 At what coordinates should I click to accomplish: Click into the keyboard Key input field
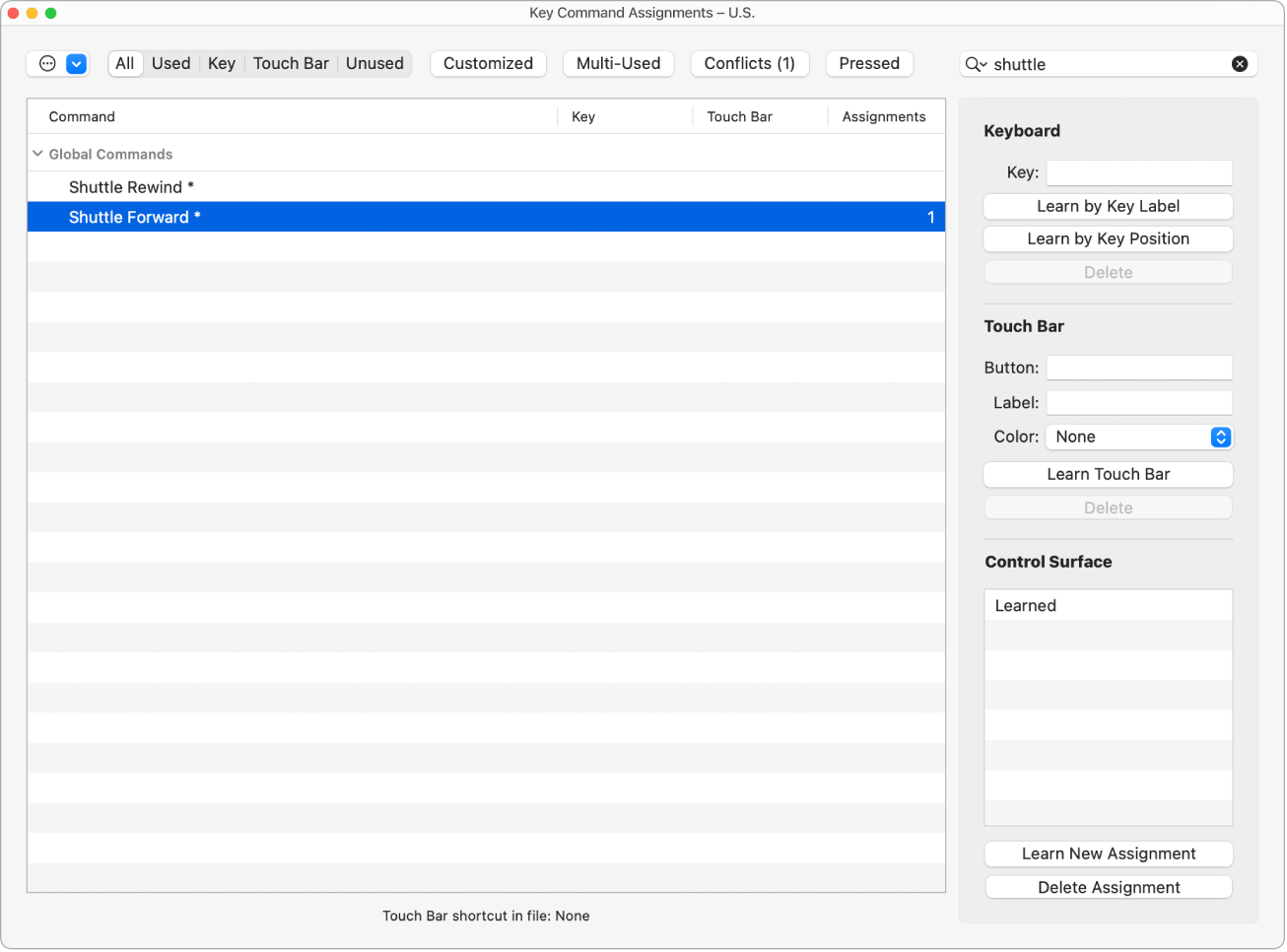tap(1139, 172)
